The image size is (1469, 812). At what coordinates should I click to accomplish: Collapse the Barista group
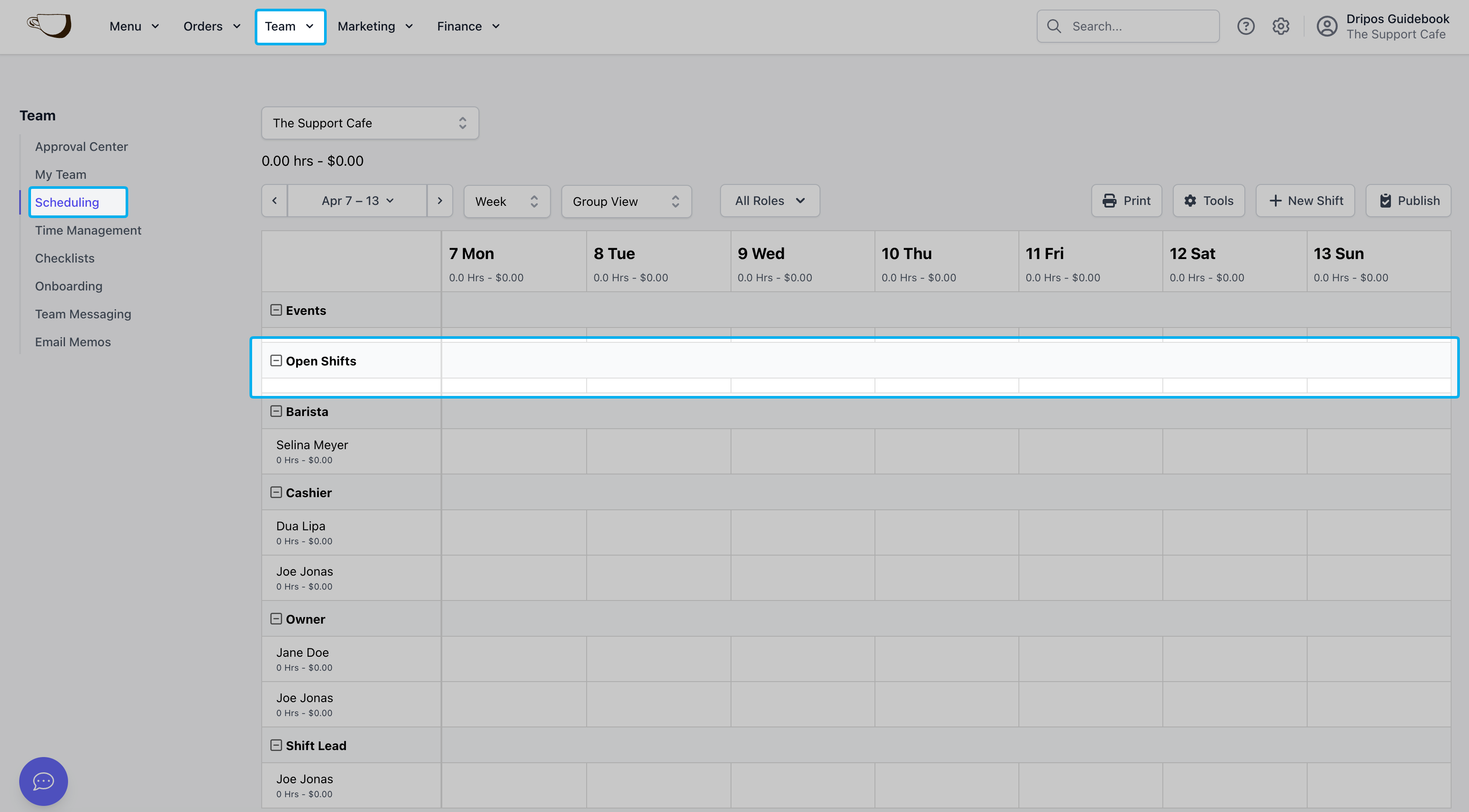point(276,411)
